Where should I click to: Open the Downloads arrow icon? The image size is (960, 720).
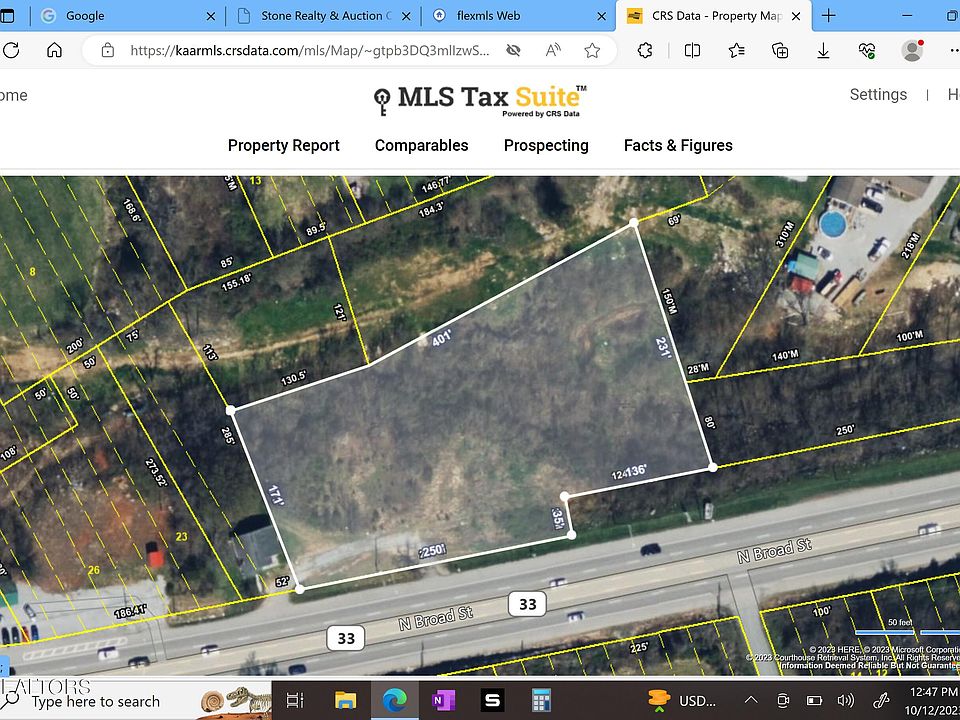[823, 50]
